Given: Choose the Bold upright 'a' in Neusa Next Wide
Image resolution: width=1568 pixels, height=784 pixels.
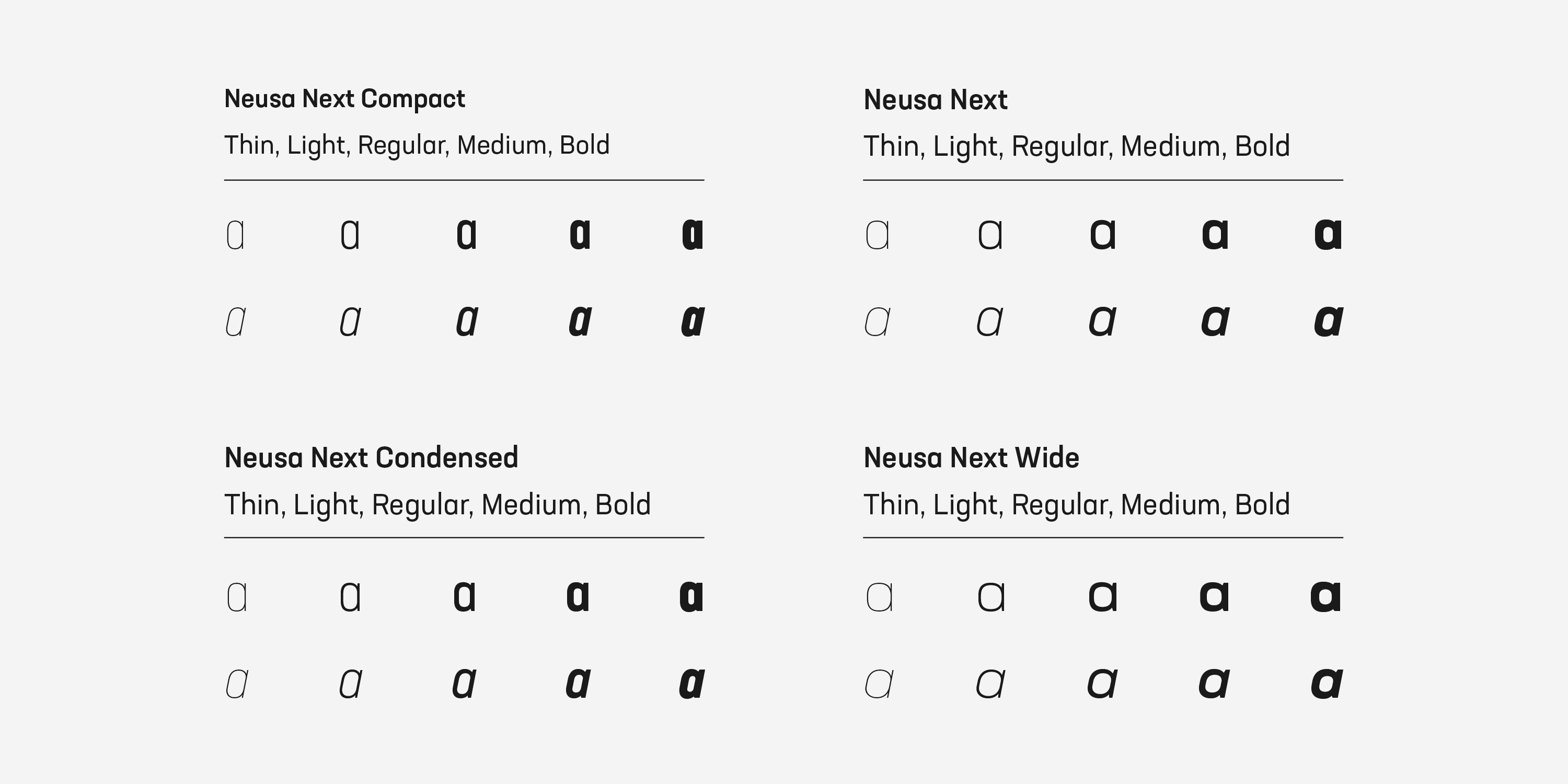Looking at the screenshot, I should [1325, 596].
